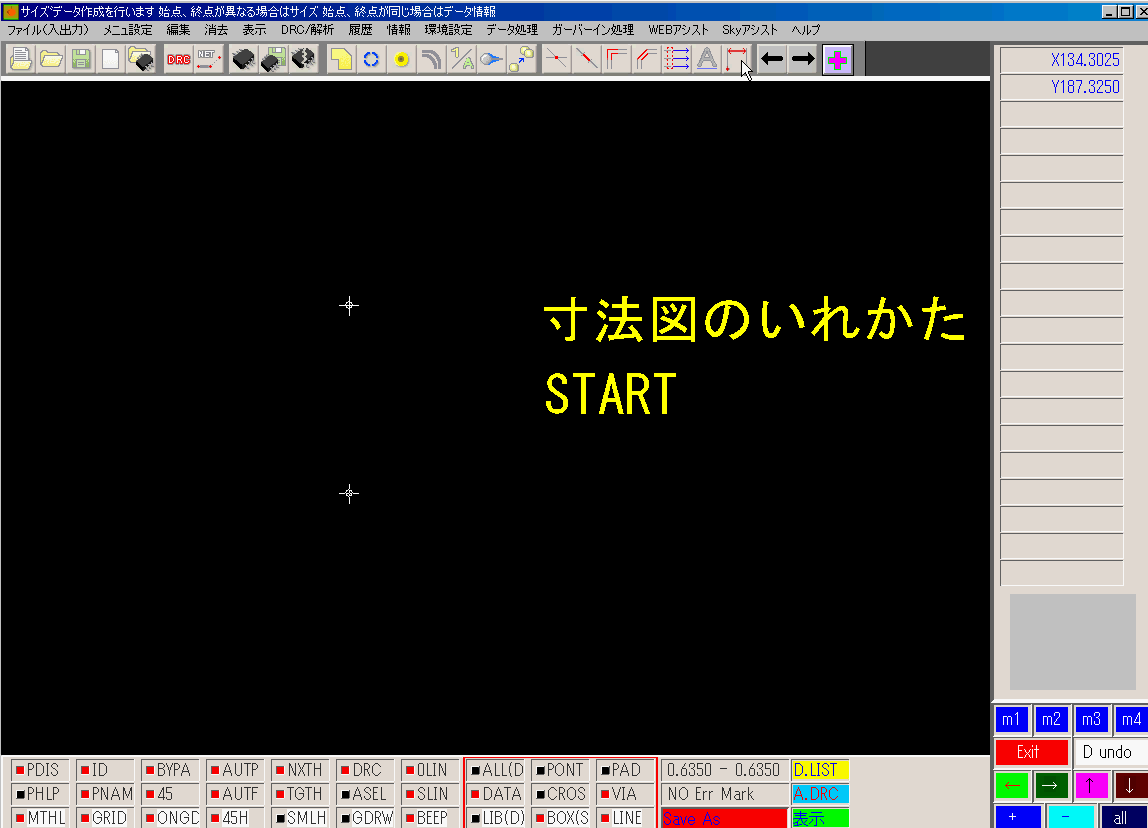Open the ファイル(入出力) menu
The height and width of the screenshot is (828, 1148).
(x=48, y=30)
